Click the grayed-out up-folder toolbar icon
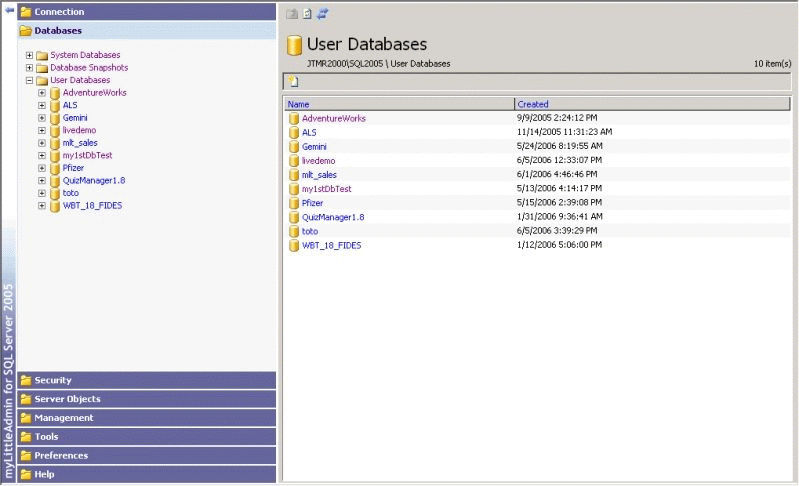The image size is (799, 486). pyautogui.click(x=291, y=14)
